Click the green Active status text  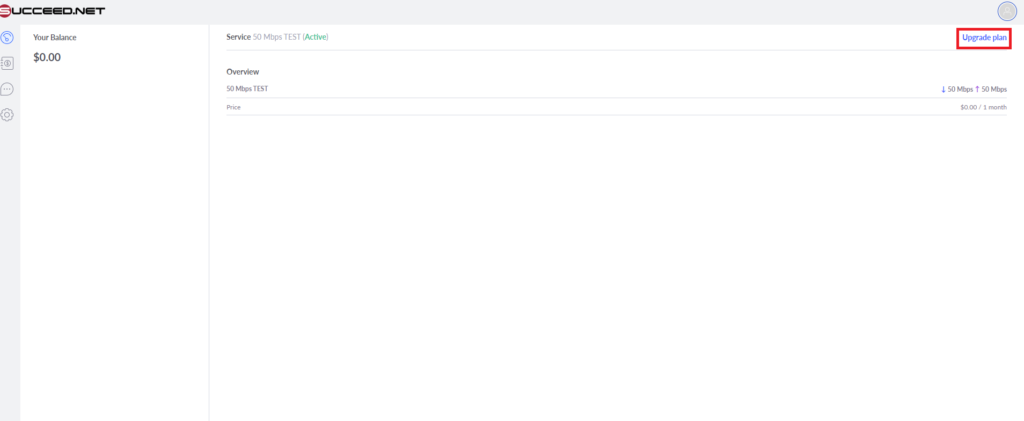[317, 37]
